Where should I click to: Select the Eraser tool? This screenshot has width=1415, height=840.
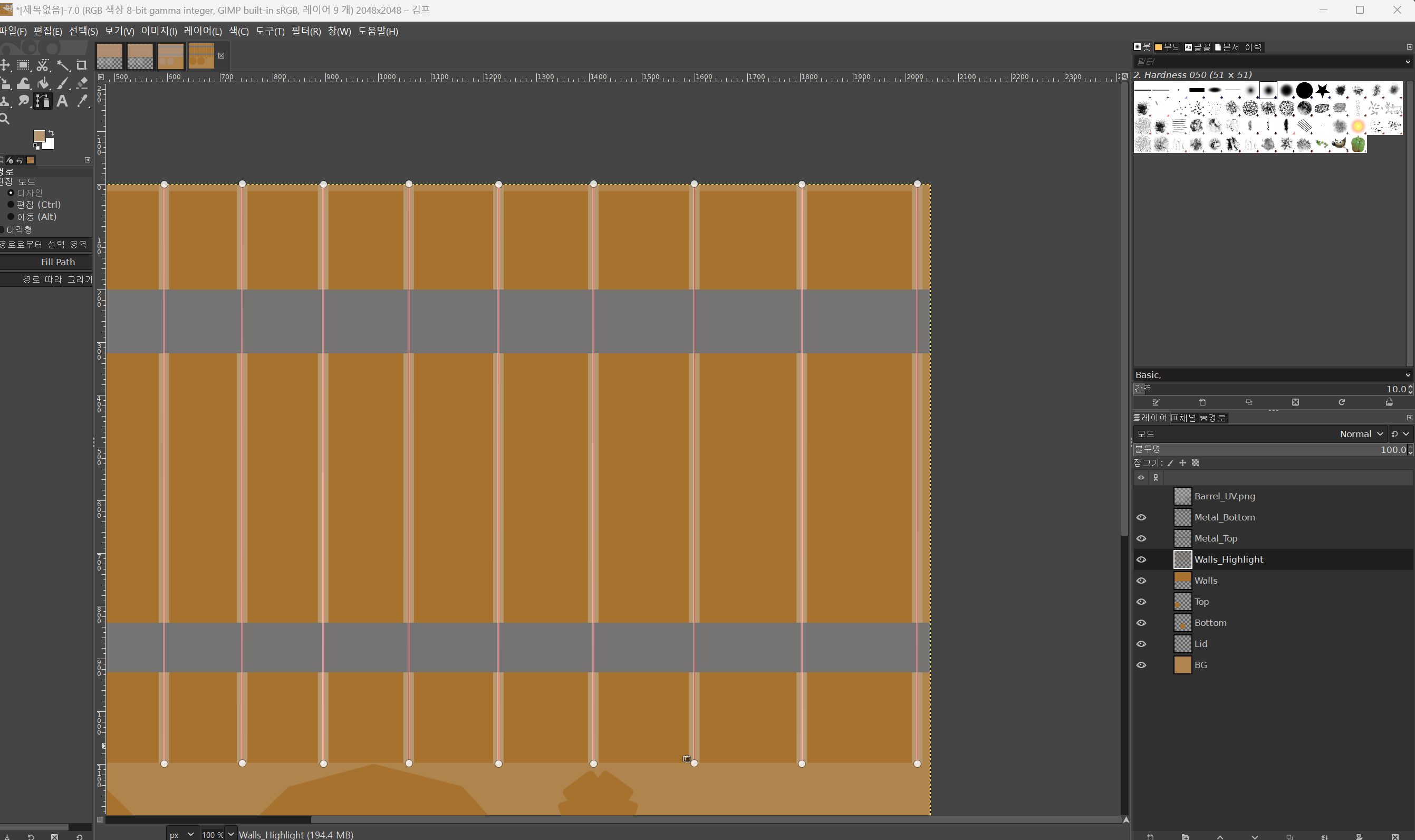point(82,84)
